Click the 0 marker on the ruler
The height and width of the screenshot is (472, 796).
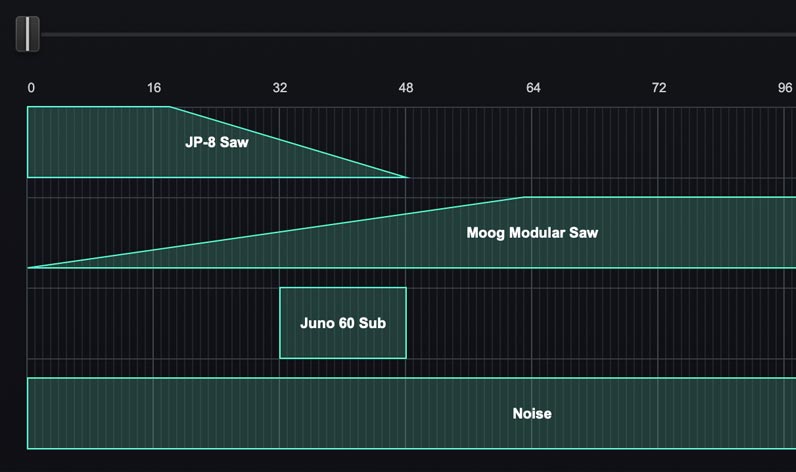(31, 88)
